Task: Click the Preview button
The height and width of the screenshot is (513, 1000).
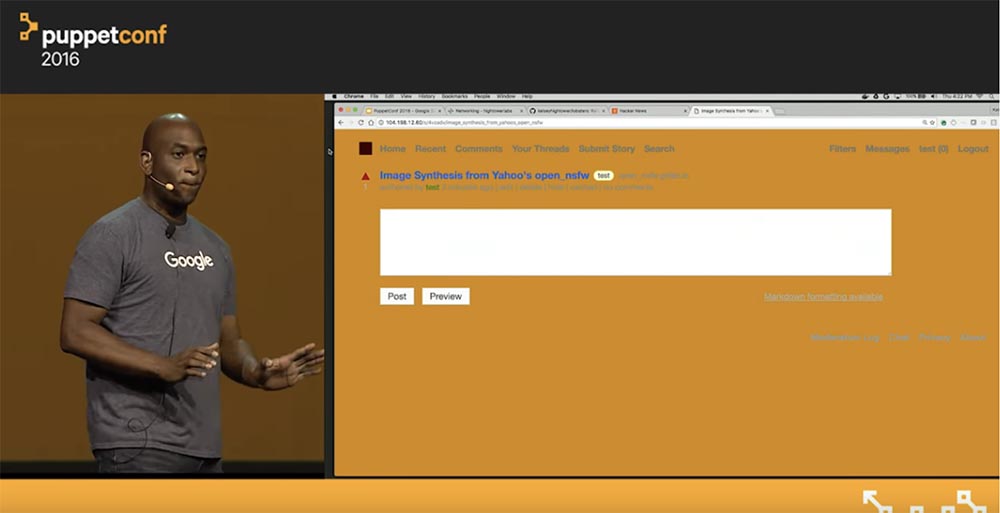Action: pos(446,296)
